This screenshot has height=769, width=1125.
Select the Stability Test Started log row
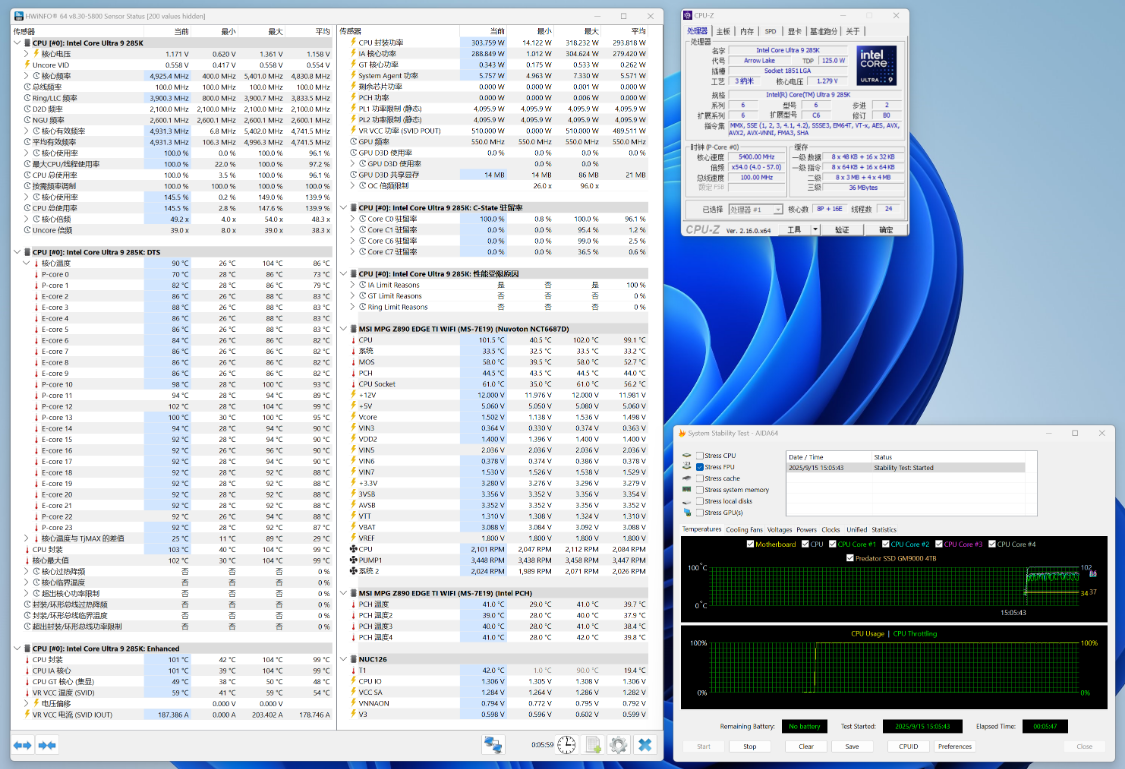[x=905, y=467]
